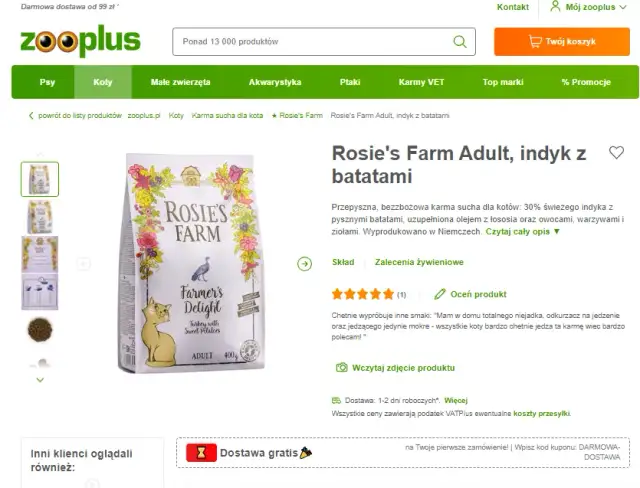Click back arrow to product list
This screenshot has height=488, width=640.
click(31, 115)
